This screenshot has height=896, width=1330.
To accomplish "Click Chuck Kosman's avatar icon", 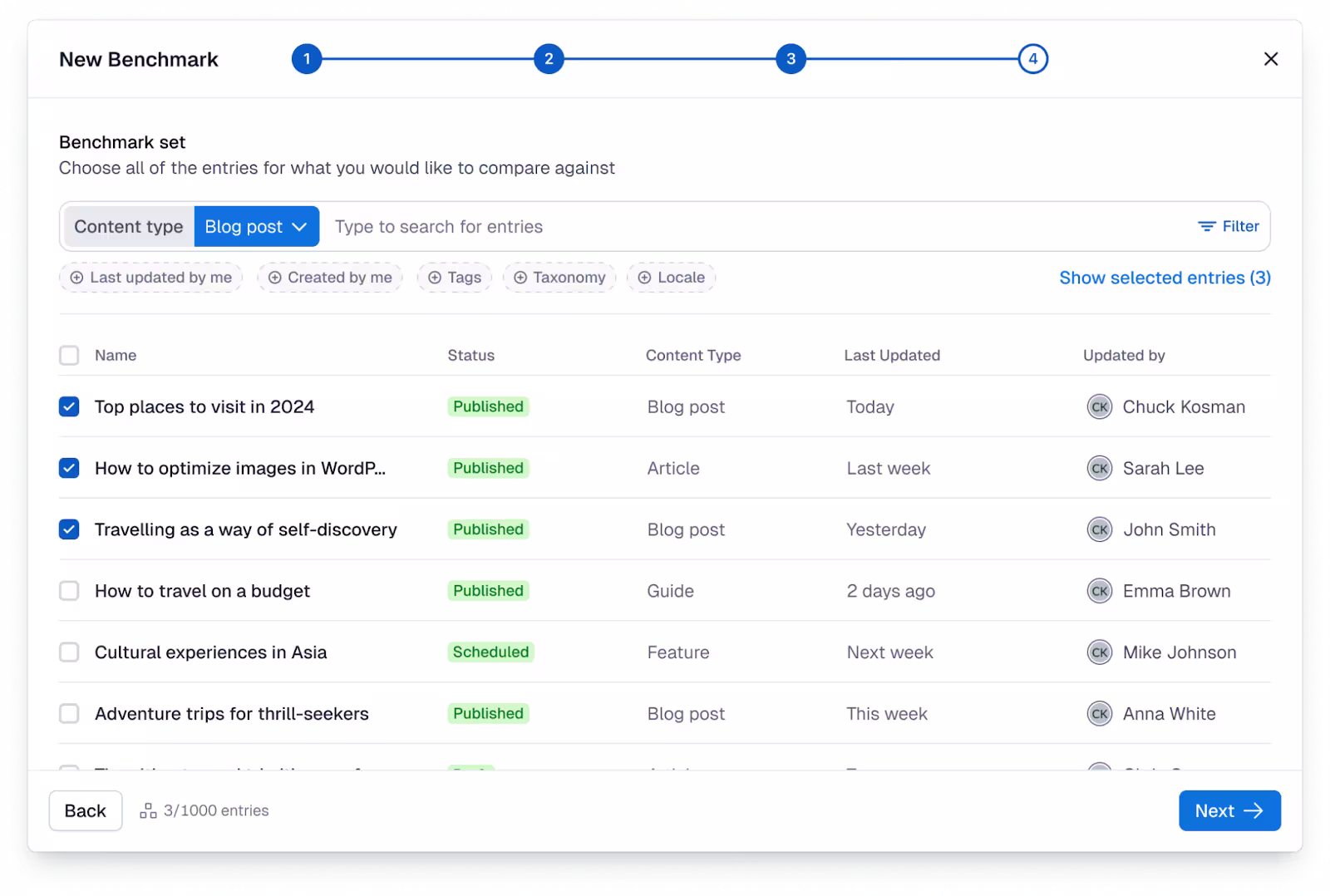I will [1099, 406].
